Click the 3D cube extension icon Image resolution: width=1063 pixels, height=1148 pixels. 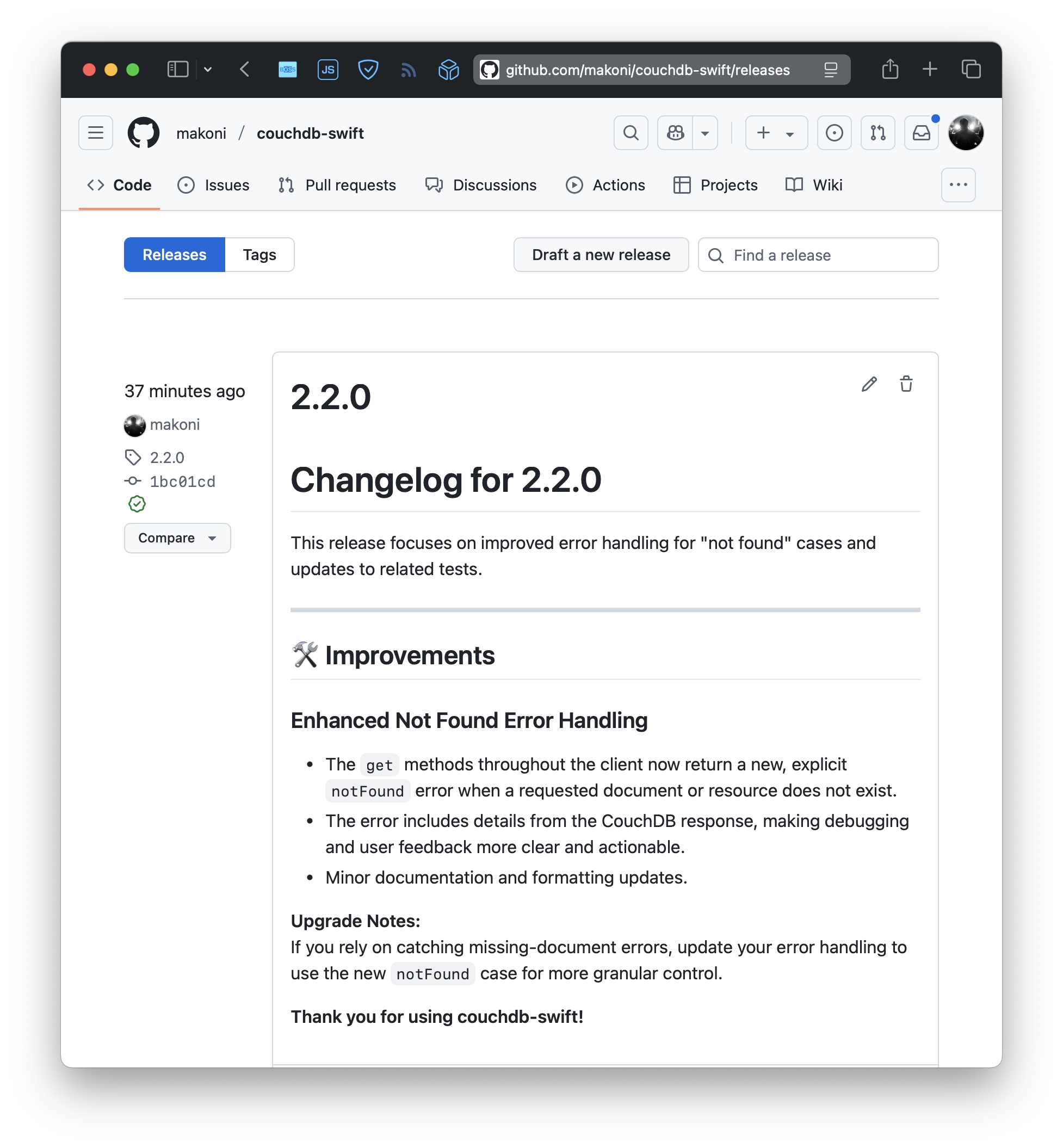[x=449, y=70]
